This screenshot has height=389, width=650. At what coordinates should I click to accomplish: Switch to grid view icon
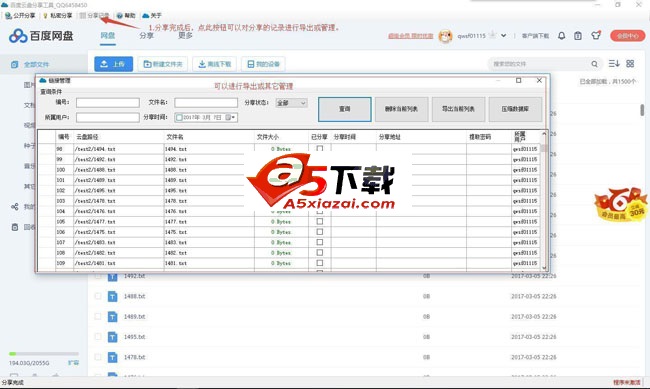coord(630,63)
